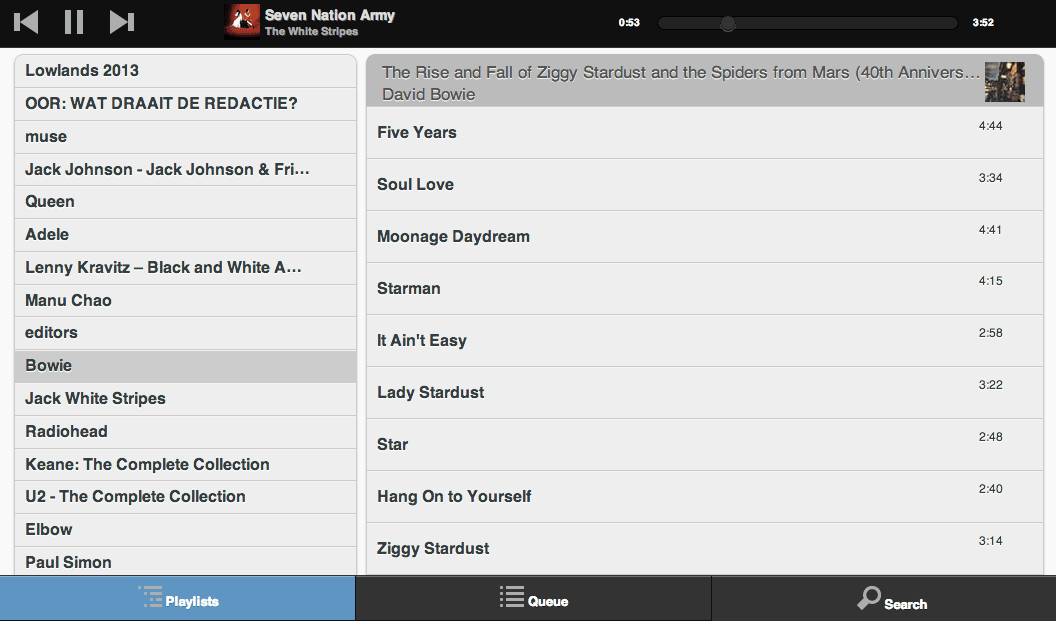Skip to previous track
This screenshot has height=621, width=1056.
coord(27,22)
